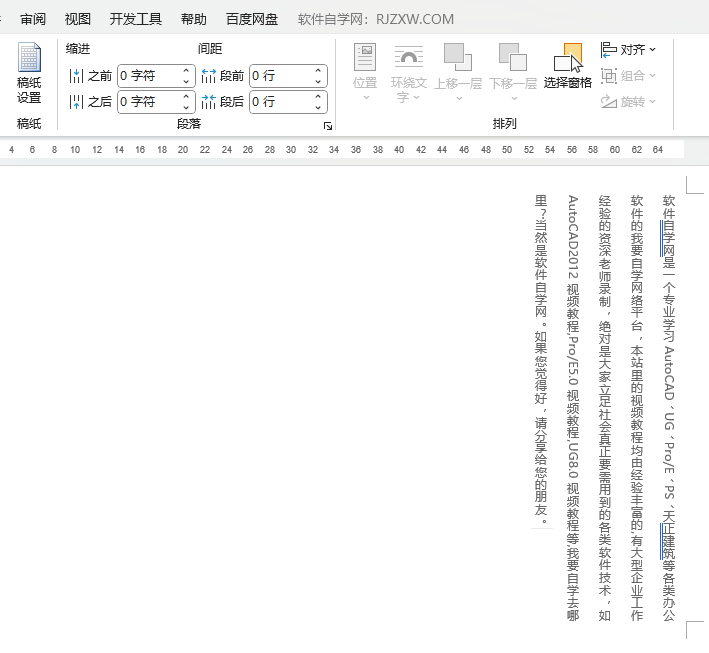The width and height of the screenshot is (709, 653).
Task: Open the 审阅 ribbon tab
Action: (x=33, y=19)
